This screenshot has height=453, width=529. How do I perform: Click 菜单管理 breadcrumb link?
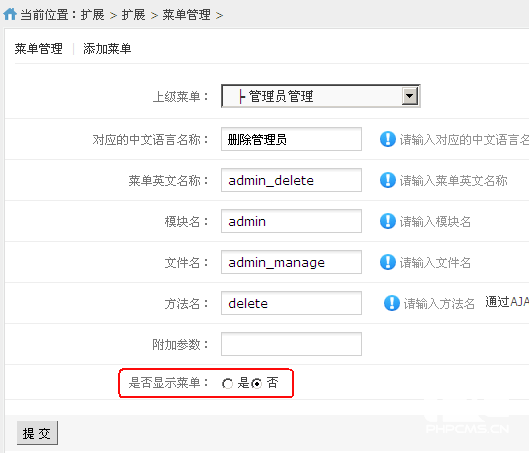[x=187, y=15]
